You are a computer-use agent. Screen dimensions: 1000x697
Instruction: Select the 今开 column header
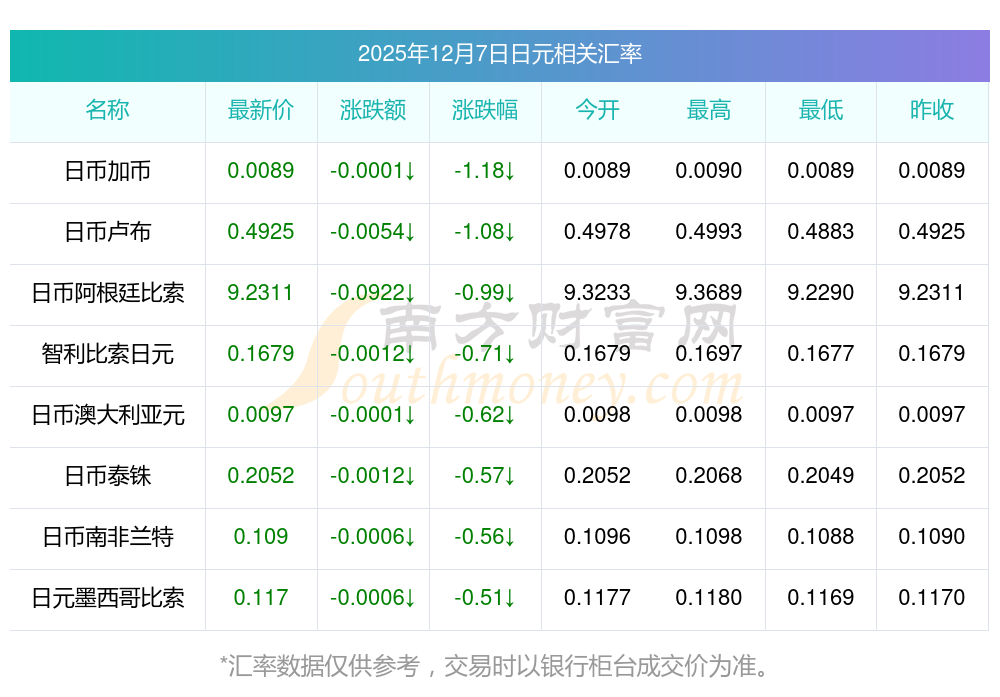coord(597,111)
